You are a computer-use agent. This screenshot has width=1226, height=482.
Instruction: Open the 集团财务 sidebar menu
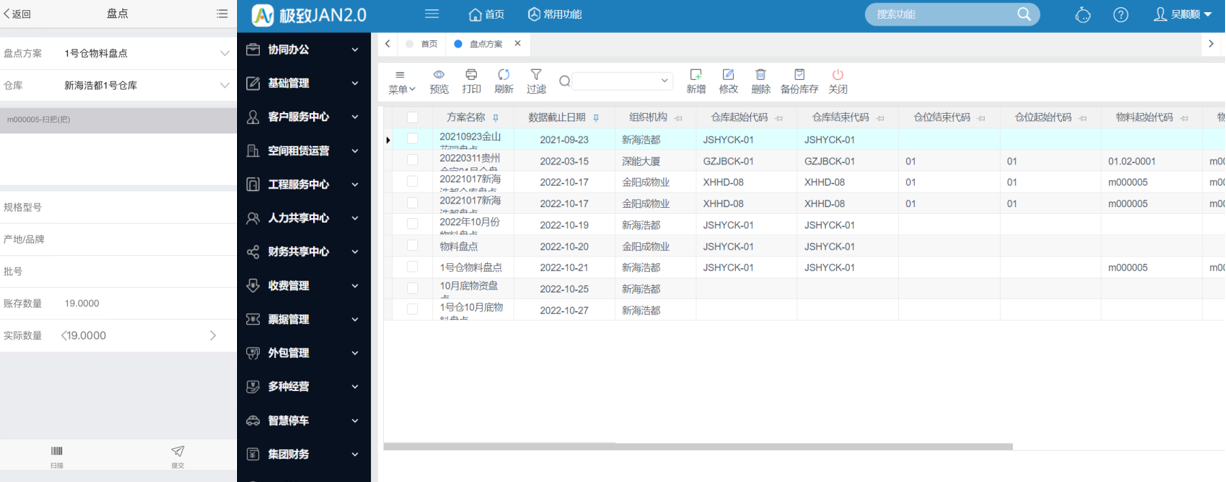[x=303, y=455]
